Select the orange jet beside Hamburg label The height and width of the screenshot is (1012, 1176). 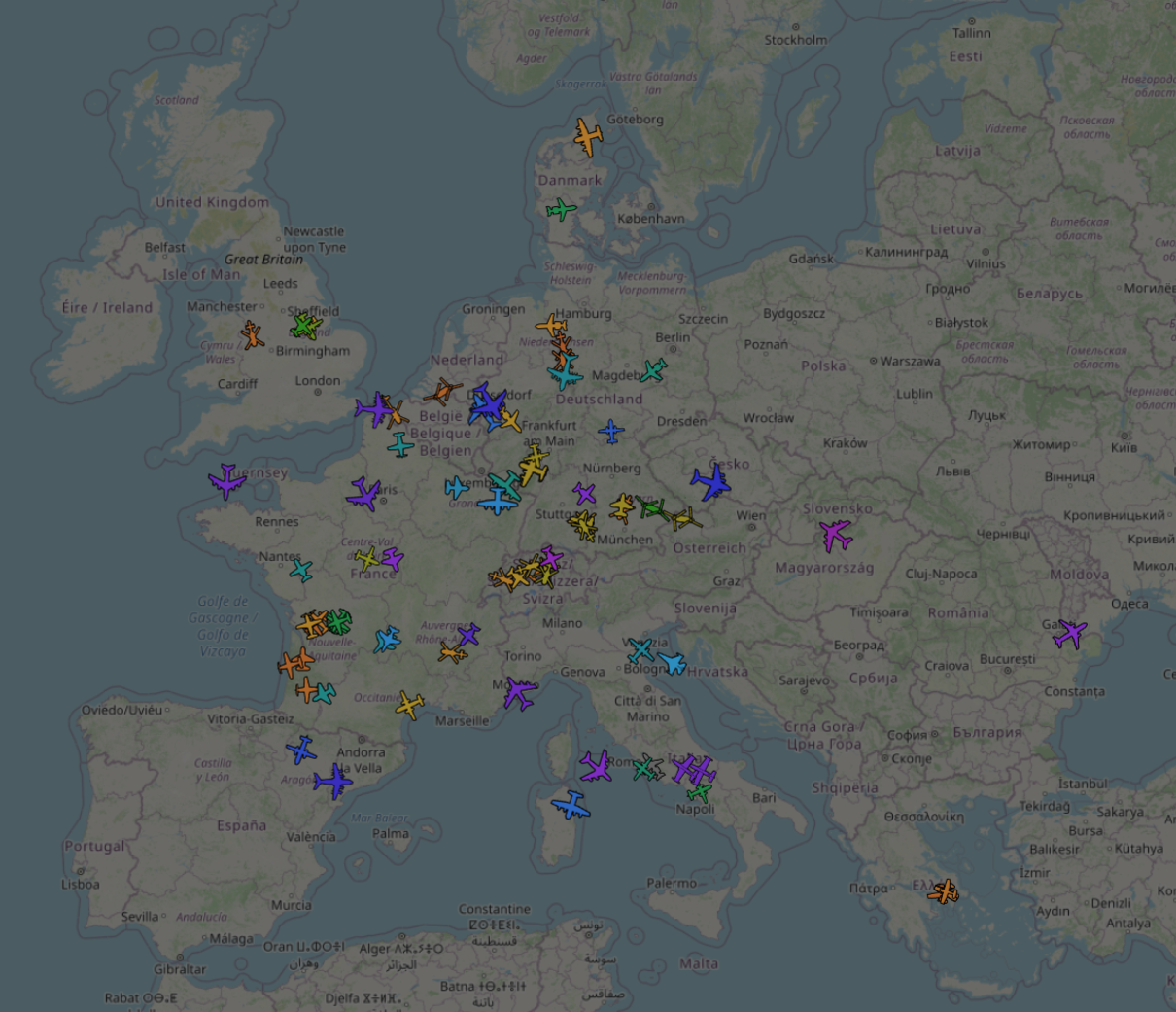tap(551, 325)
